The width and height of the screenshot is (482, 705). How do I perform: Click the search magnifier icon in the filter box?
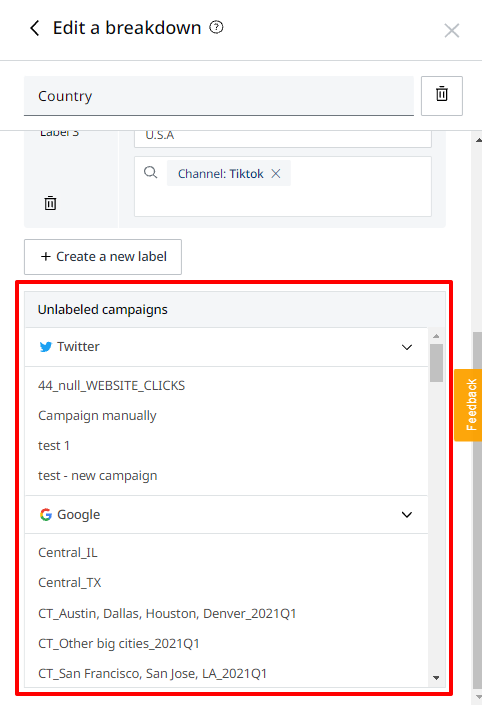[151, 172]
